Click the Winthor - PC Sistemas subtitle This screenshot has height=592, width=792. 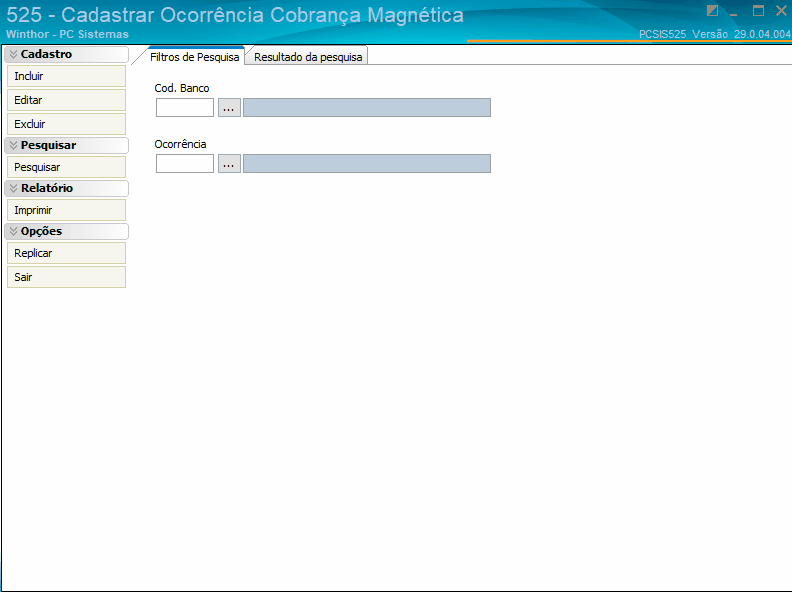click(67, 34)
